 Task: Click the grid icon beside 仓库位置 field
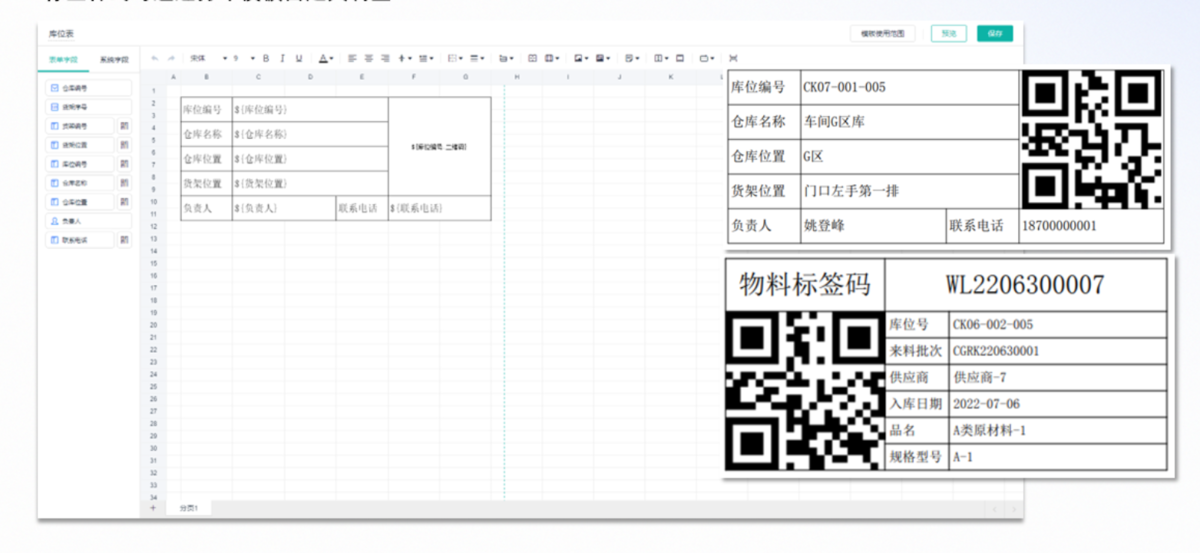[x=125, y=202]
